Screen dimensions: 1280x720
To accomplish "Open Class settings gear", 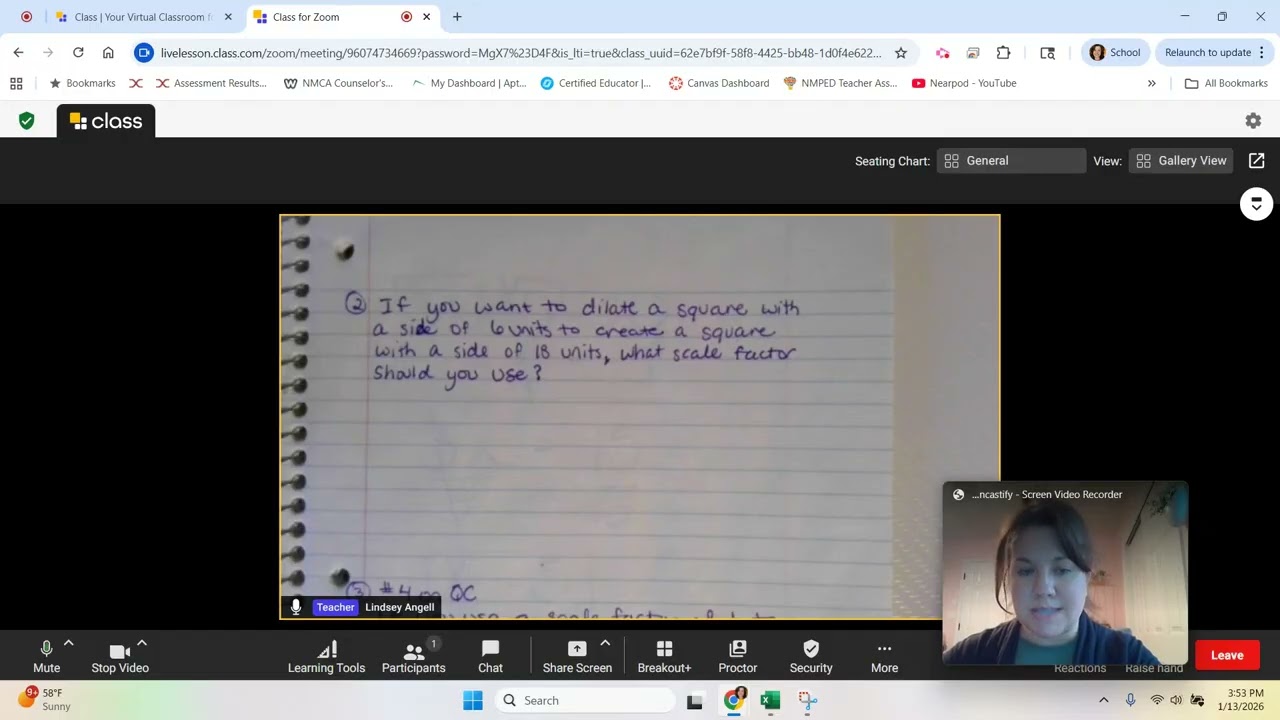I will click(x=1253, y=121).
